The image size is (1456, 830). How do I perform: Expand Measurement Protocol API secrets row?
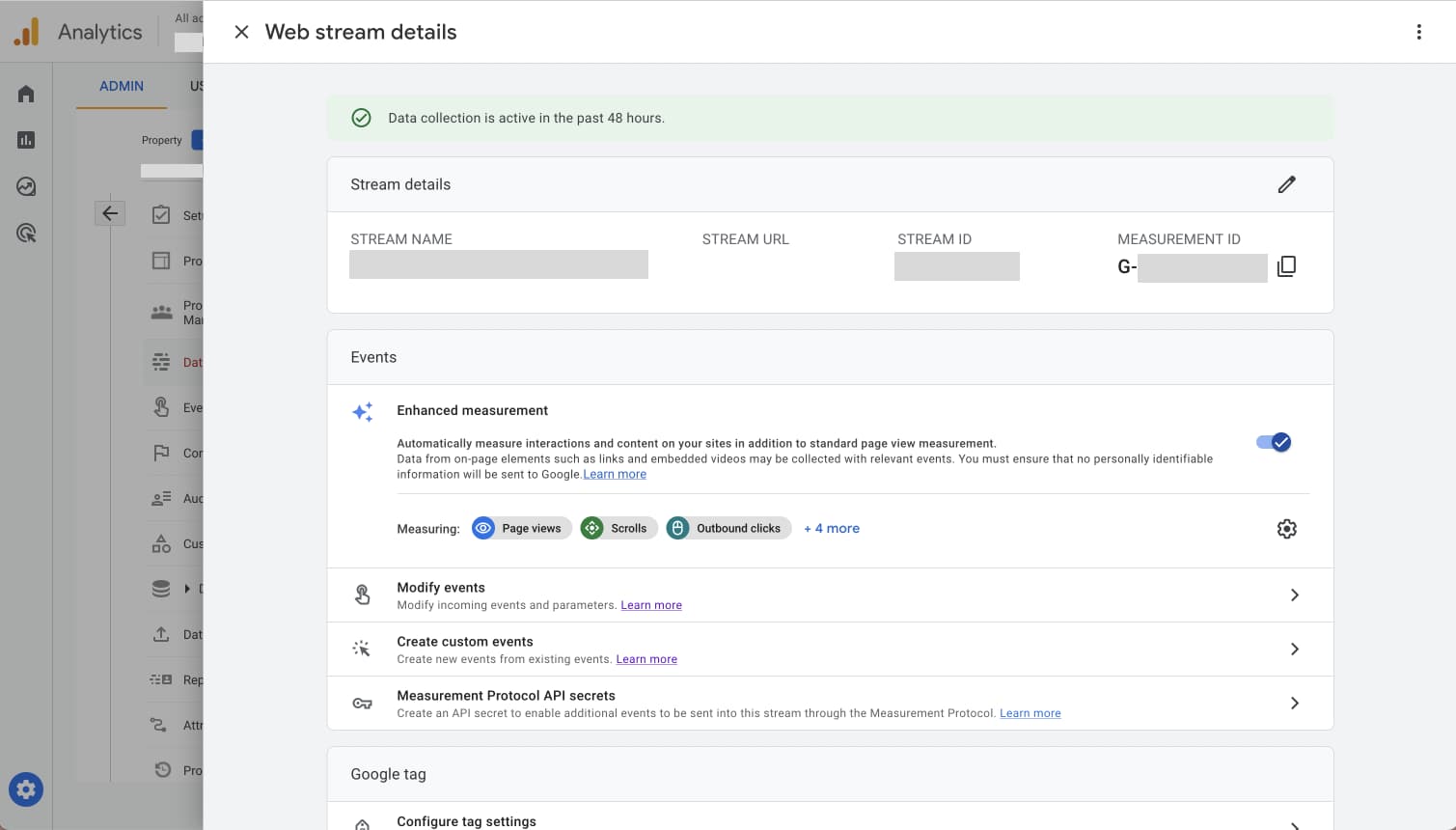tap(1294, 704)
